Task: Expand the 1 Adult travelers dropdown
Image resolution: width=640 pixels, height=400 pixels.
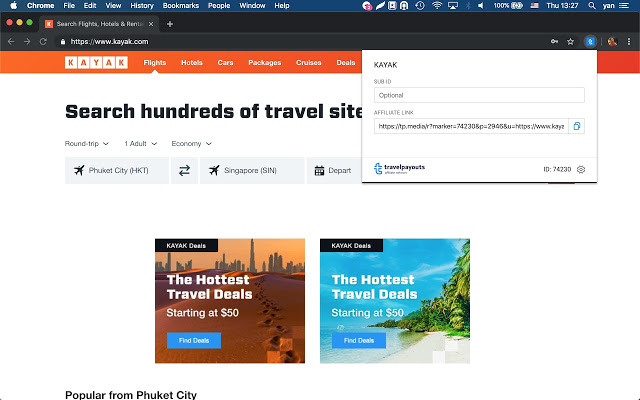Action: 140,144
